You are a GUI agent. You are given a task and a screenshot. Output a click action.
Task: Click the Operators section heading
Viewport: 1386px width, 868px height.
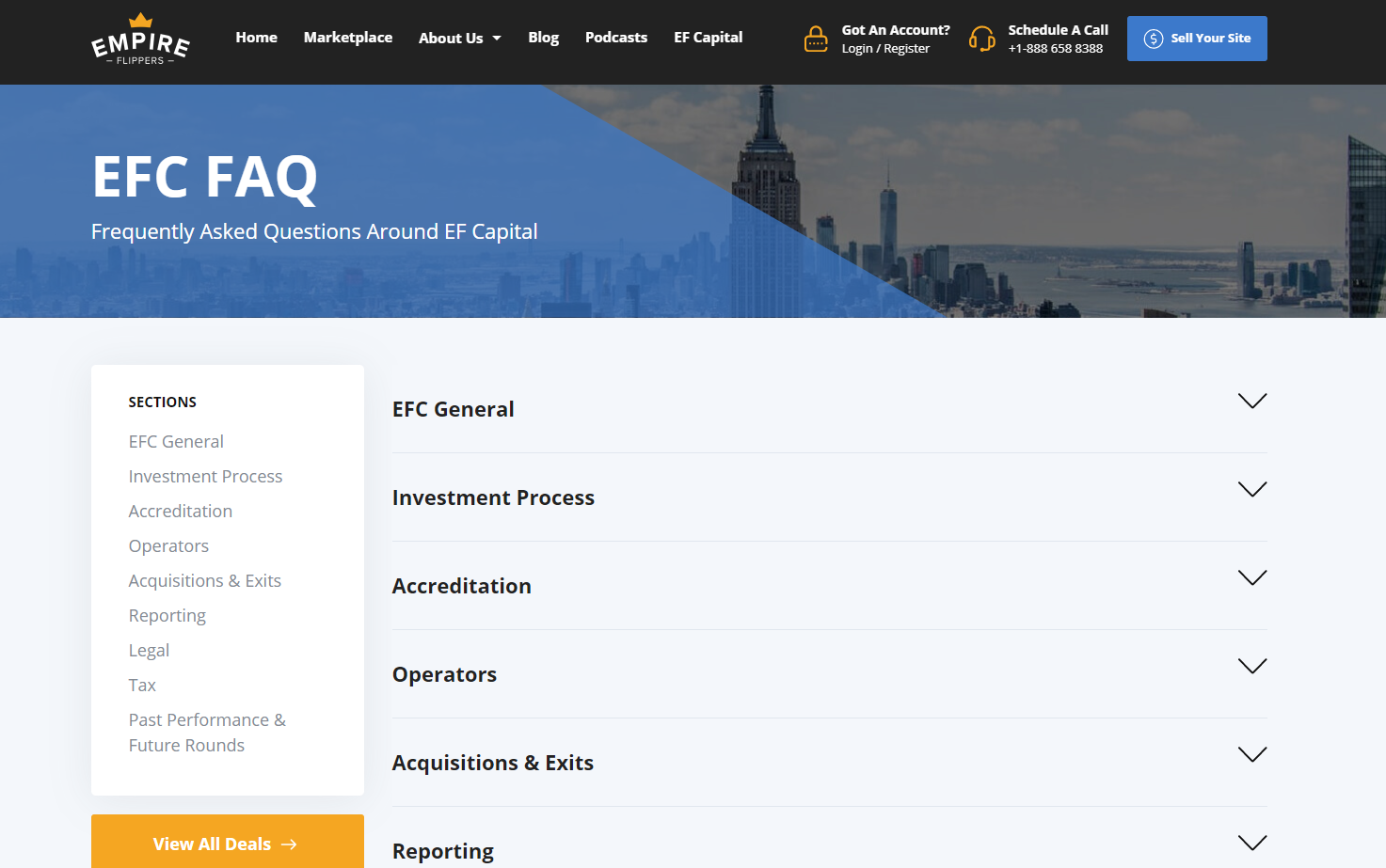point(444,675)
